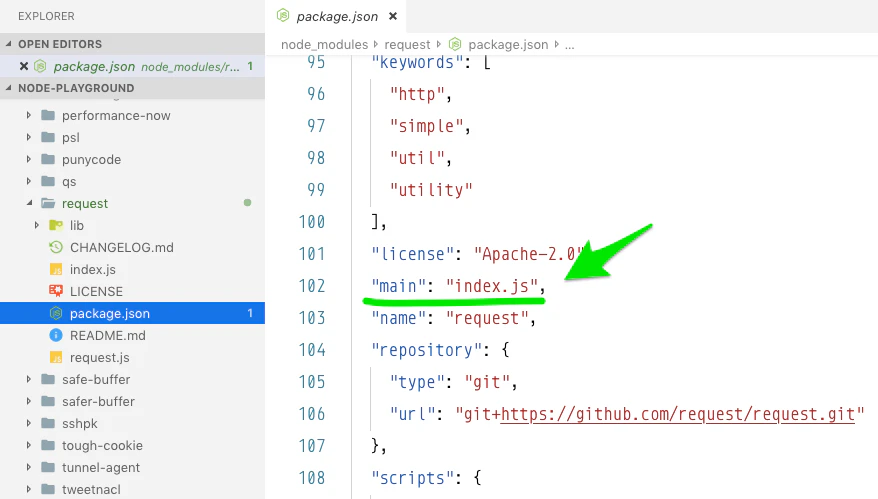The height and width of the screenshot is (499, 878).
Task: Click node_modules in the breadcrumb
Action: [x=324, y=44]
